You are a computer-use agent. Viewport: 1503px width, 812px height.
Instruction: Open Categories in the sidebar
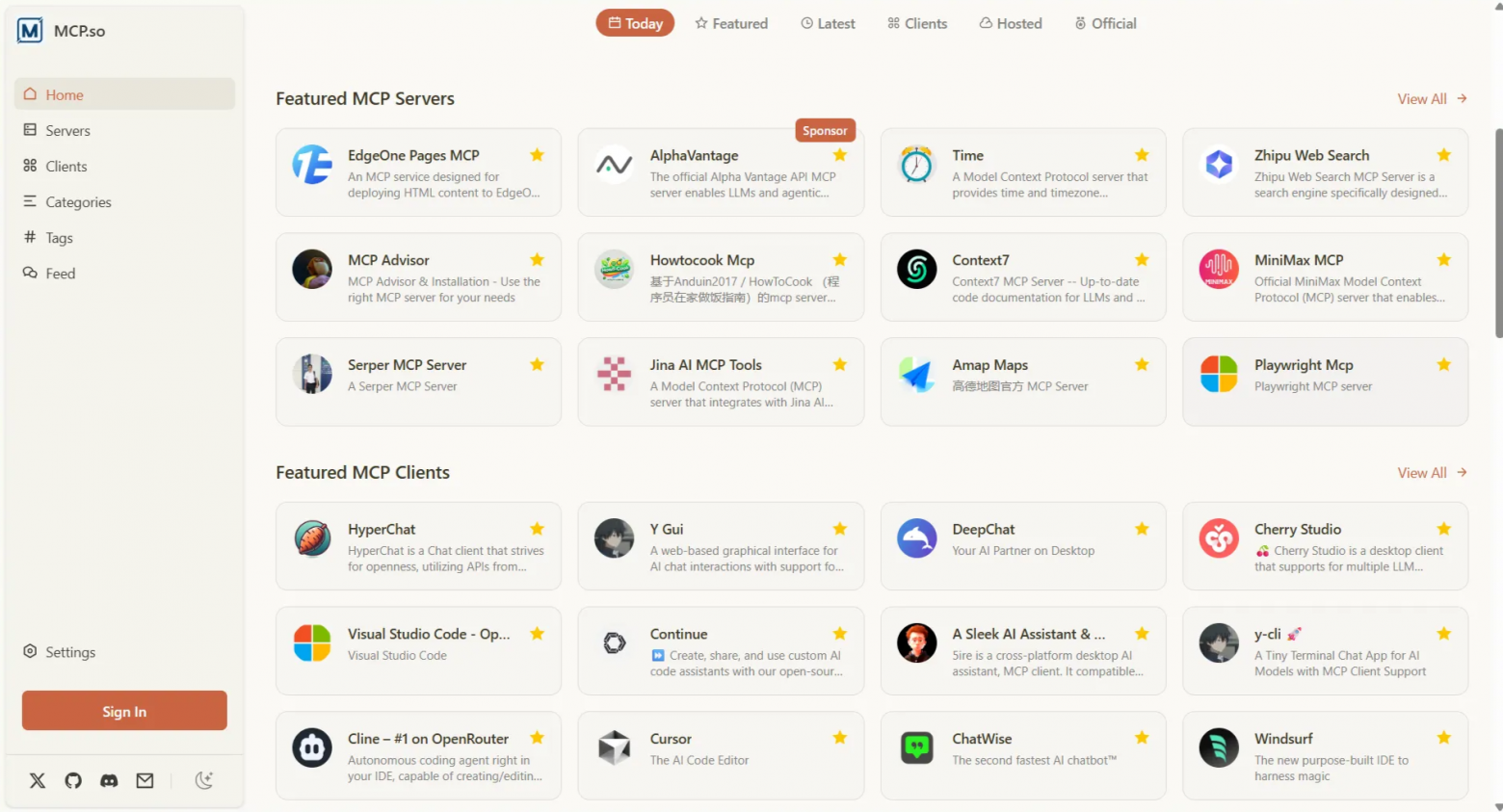pos(124,201)
